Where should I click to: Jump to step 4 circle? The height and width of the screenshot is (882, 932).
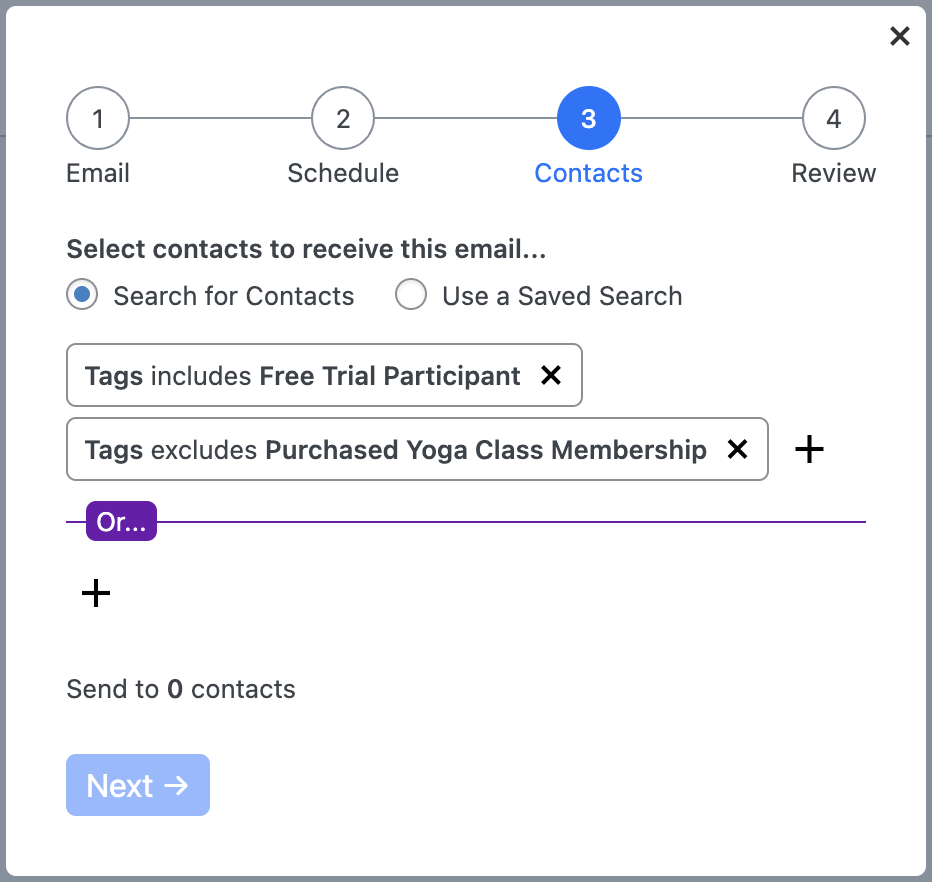[x=833, y=118]
